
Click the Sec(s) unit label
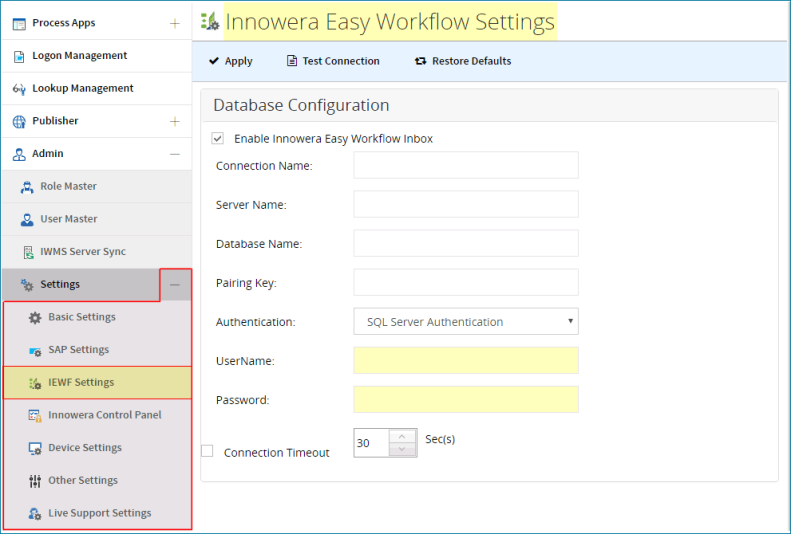pyautogui.click(x=440, y=439)
